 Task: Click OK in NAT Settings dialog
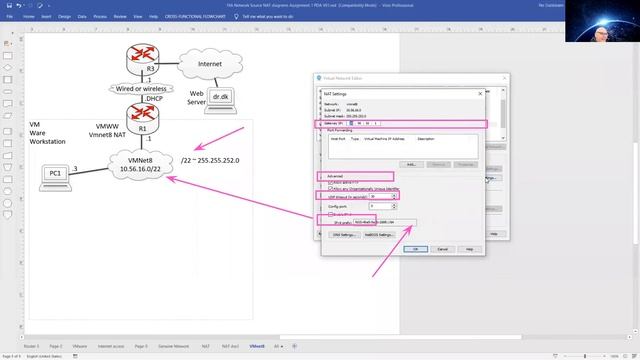click(416, 249)
